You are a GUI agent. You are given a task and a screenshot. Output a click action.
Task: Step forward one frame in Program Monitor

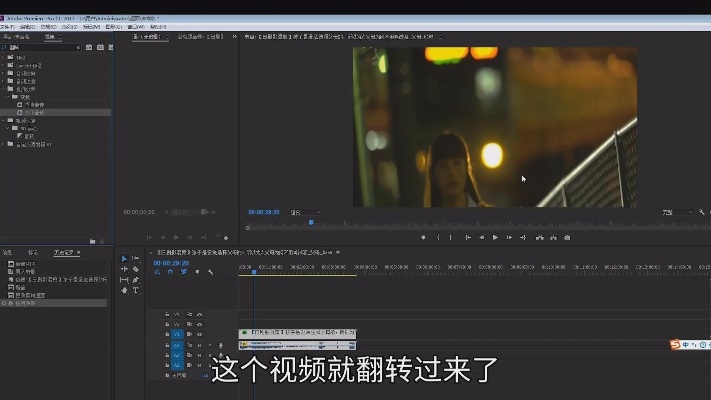click(509, 238)
